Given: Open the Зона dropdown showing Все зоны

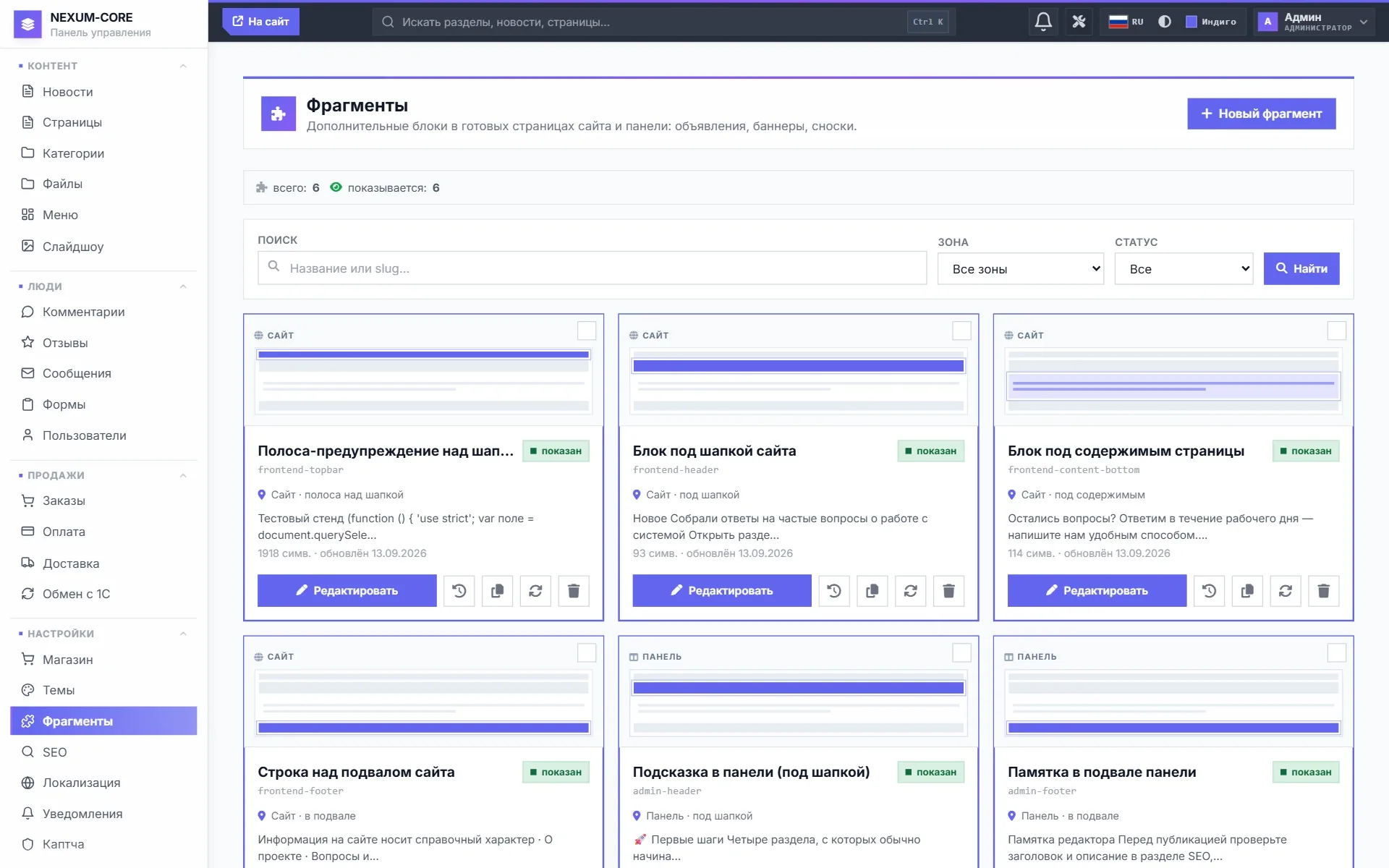Looking at the screenshot, I should 1021,268.
